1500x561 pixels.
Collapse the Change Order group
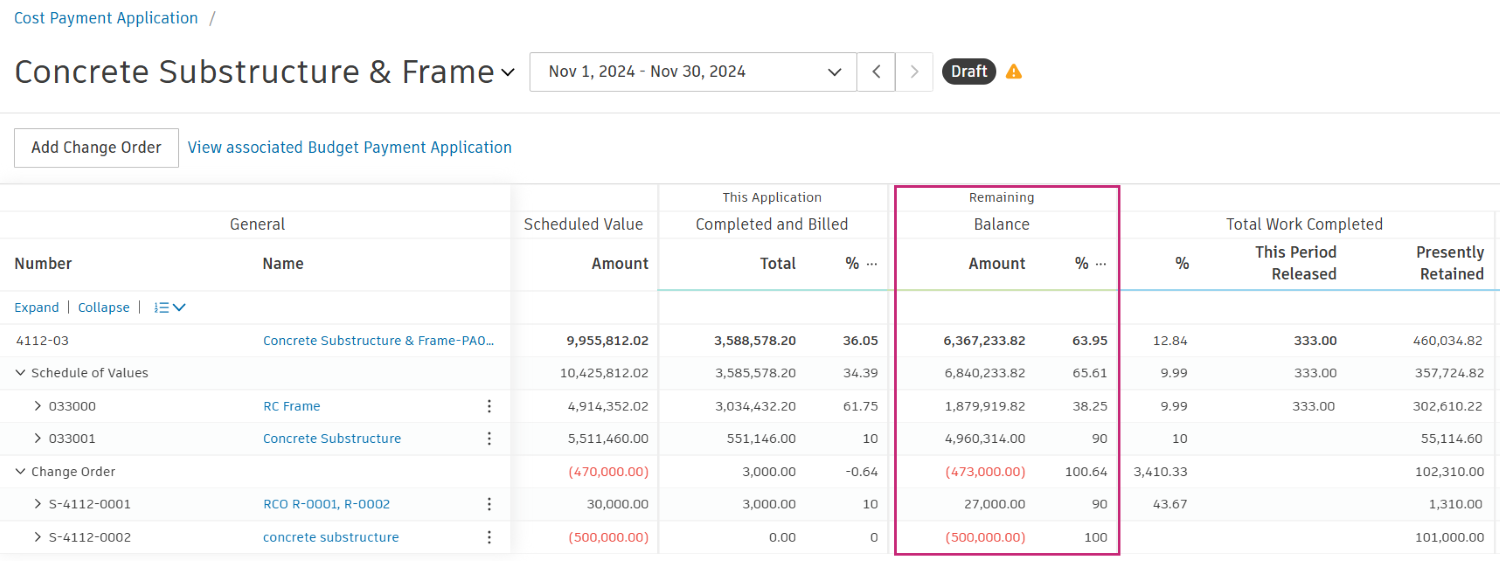[20, 471]
